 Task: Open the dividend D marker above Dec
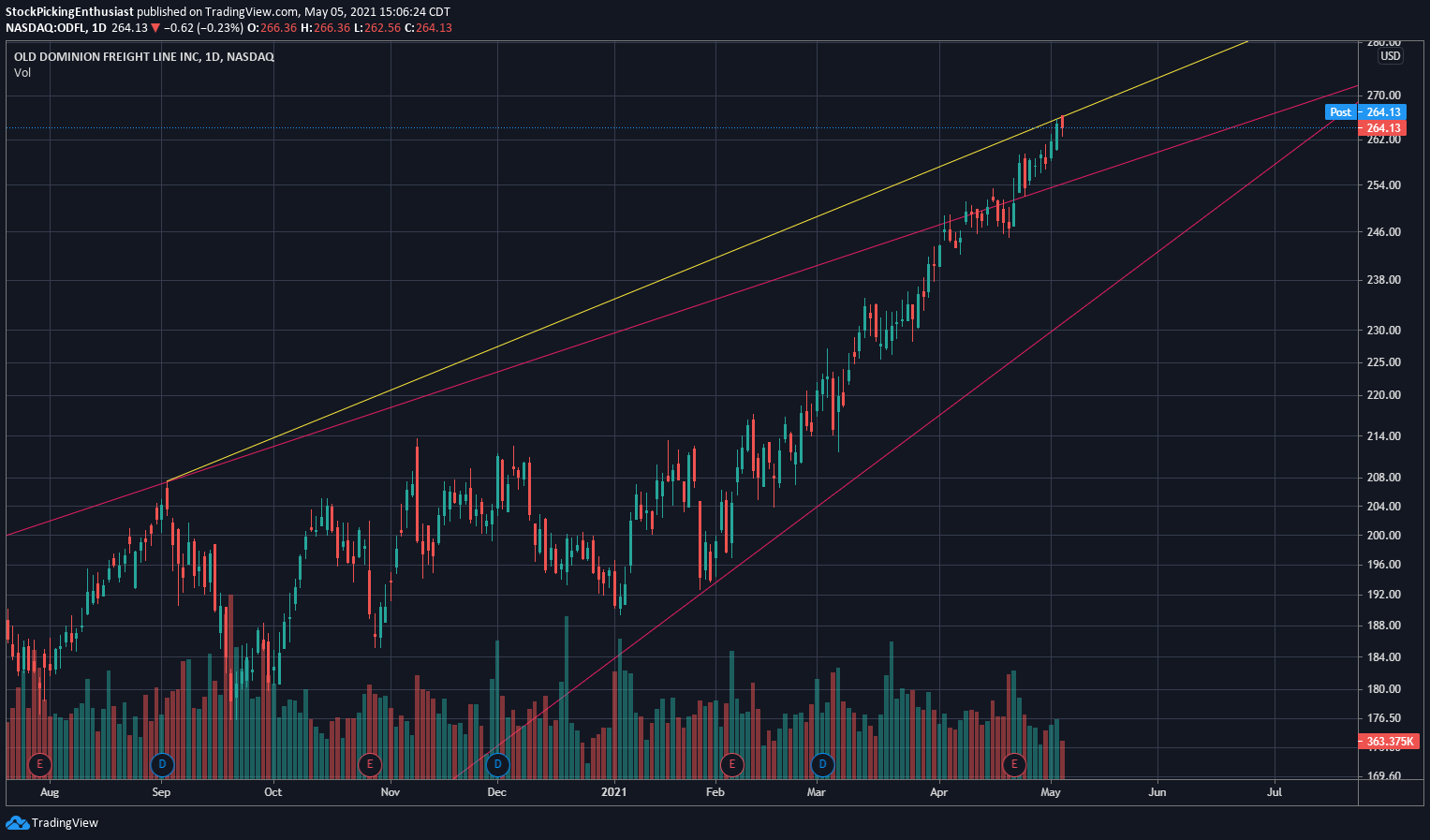498,764
